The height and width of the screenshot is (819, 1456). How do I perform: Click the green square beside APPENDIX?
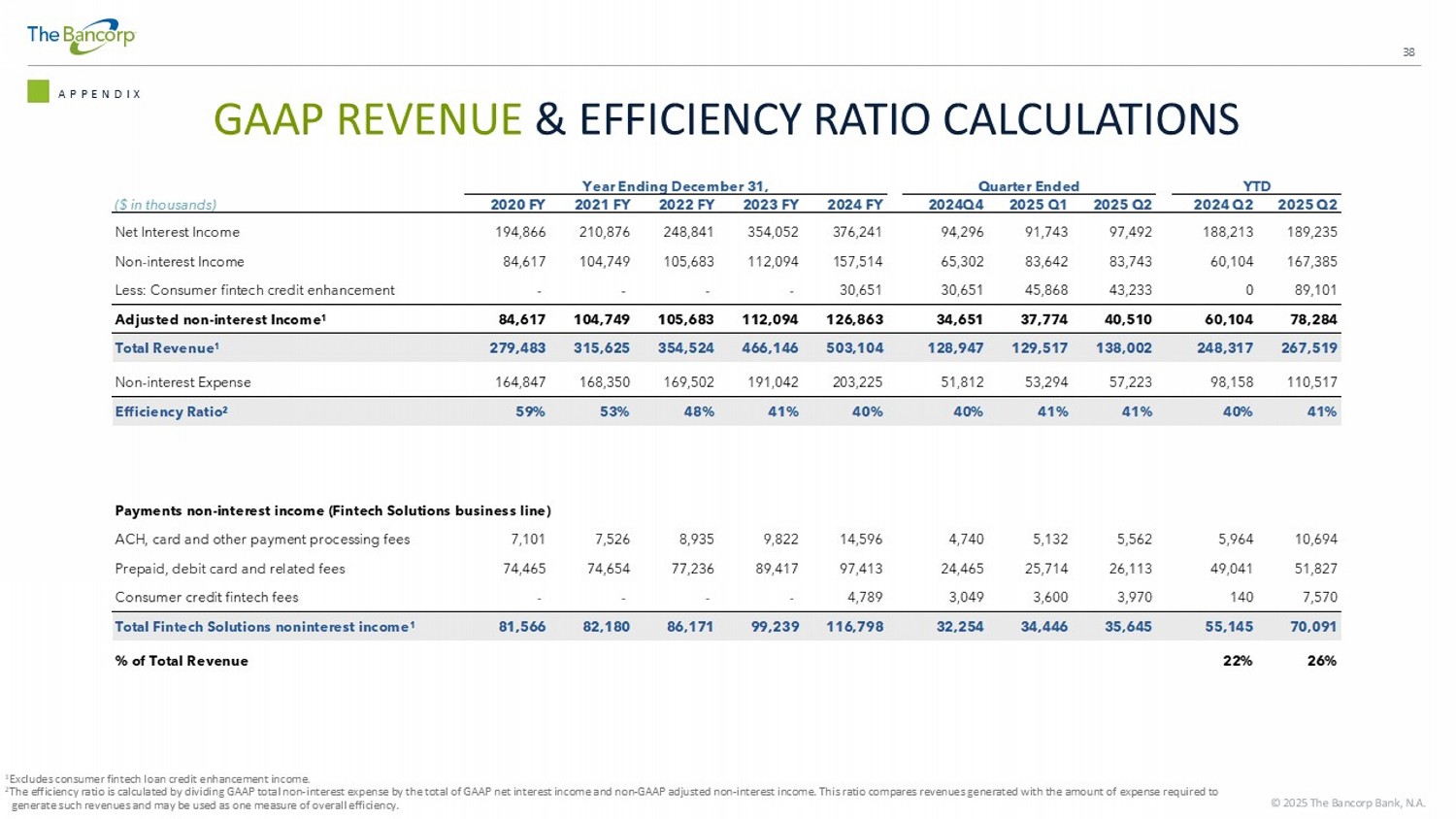pyautogui.click(x=38, y=91)
